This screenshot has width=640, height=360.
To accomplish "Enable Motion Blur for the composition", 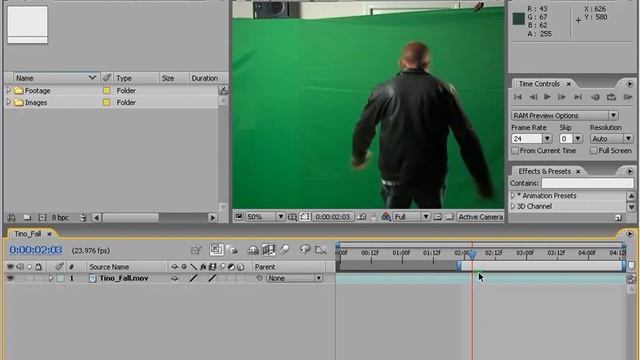I will [284, 250].
